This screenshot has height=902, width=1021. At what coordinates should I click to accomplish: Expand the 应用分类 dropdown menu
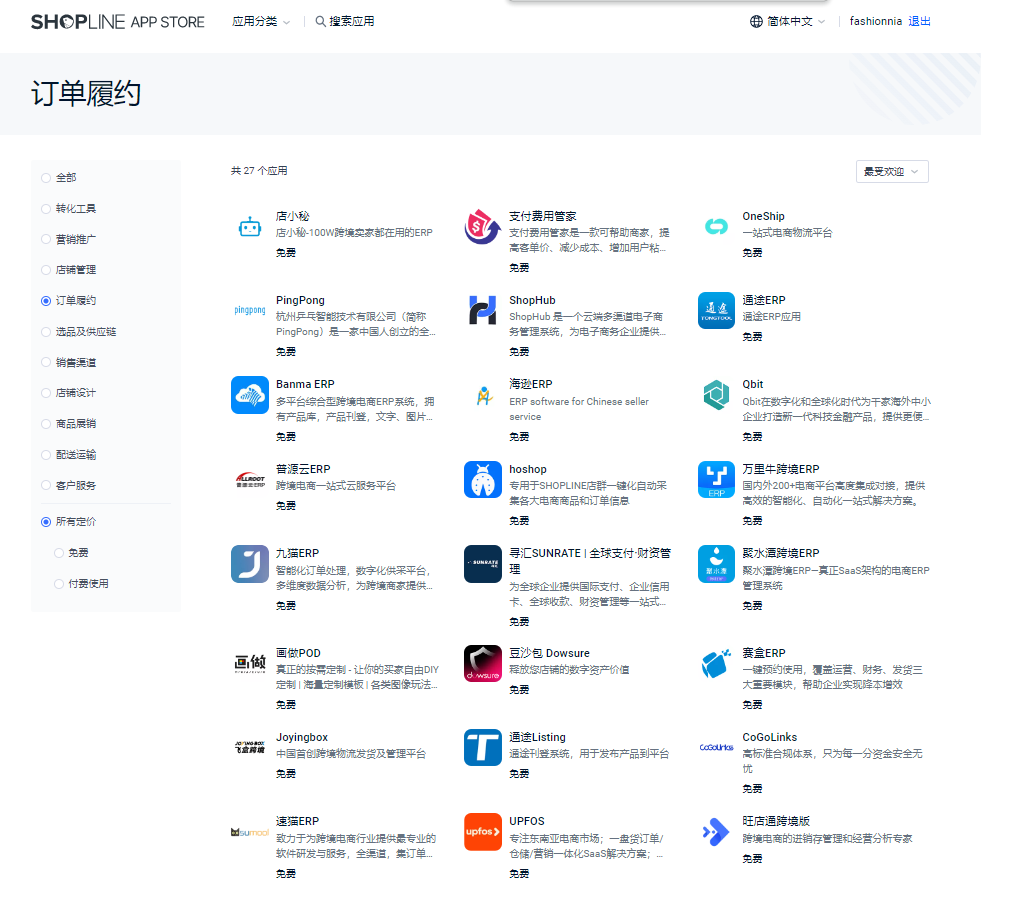pyautogui.click(x=261, y=21)
